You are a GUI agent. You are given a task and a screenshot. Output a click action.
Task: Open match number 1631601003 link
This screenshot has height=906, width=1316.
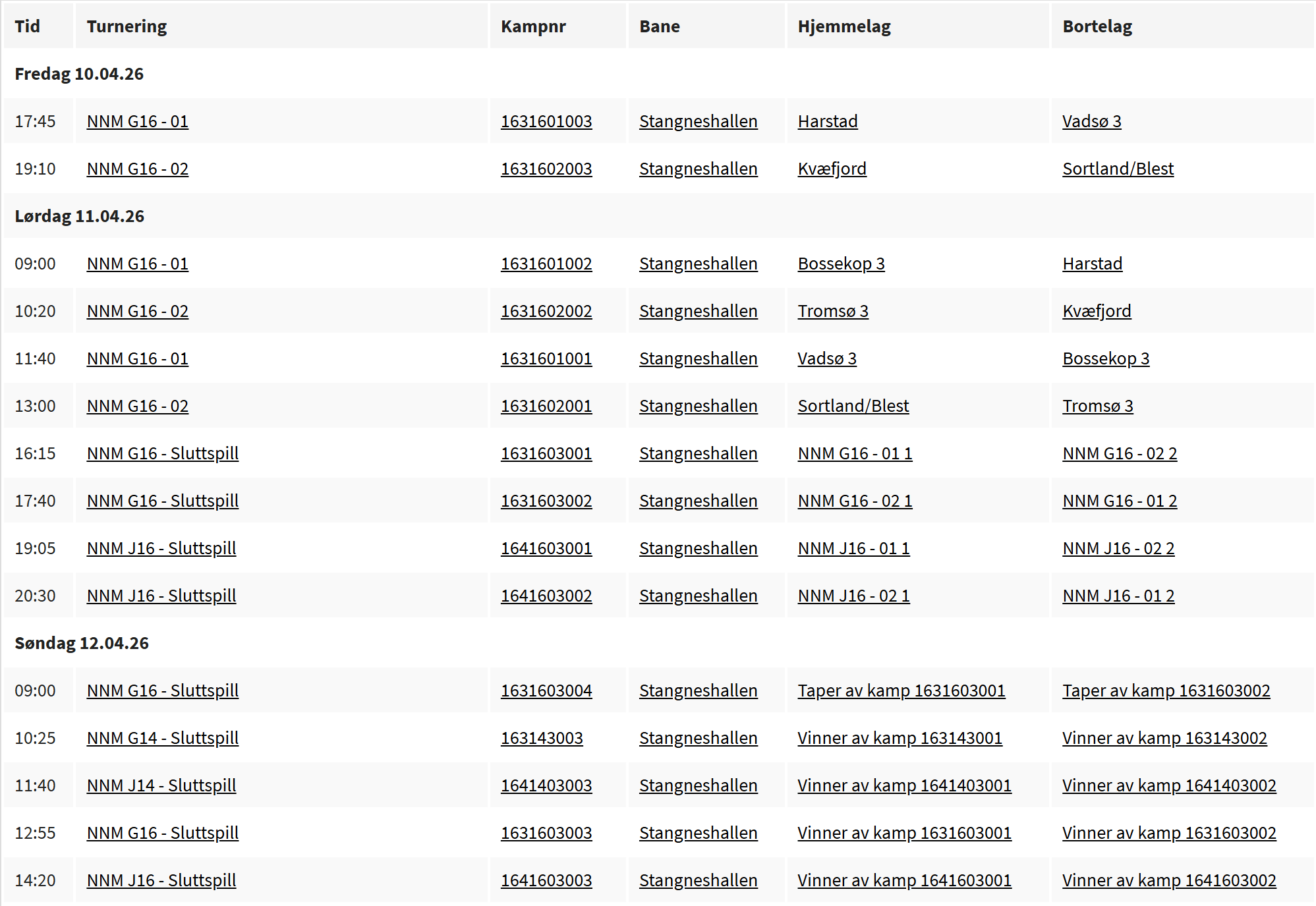pos(546,121)
